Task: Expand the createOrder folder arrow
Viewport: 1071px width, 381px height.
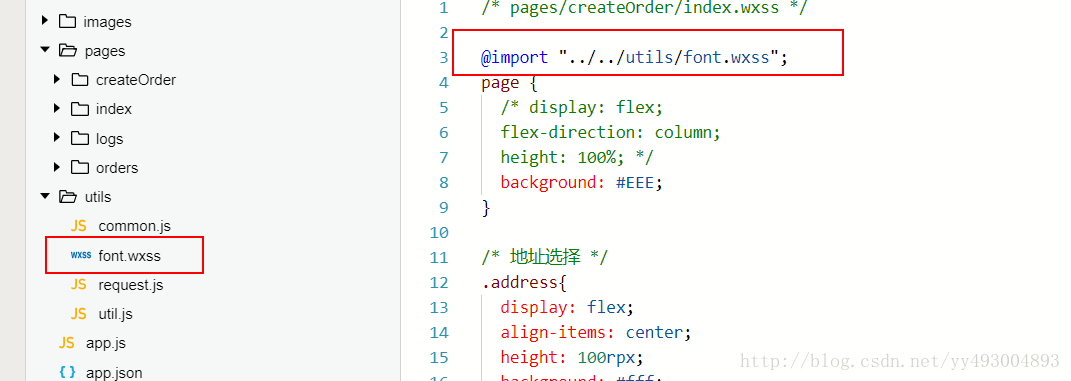Action: click(x=57, y=79)
